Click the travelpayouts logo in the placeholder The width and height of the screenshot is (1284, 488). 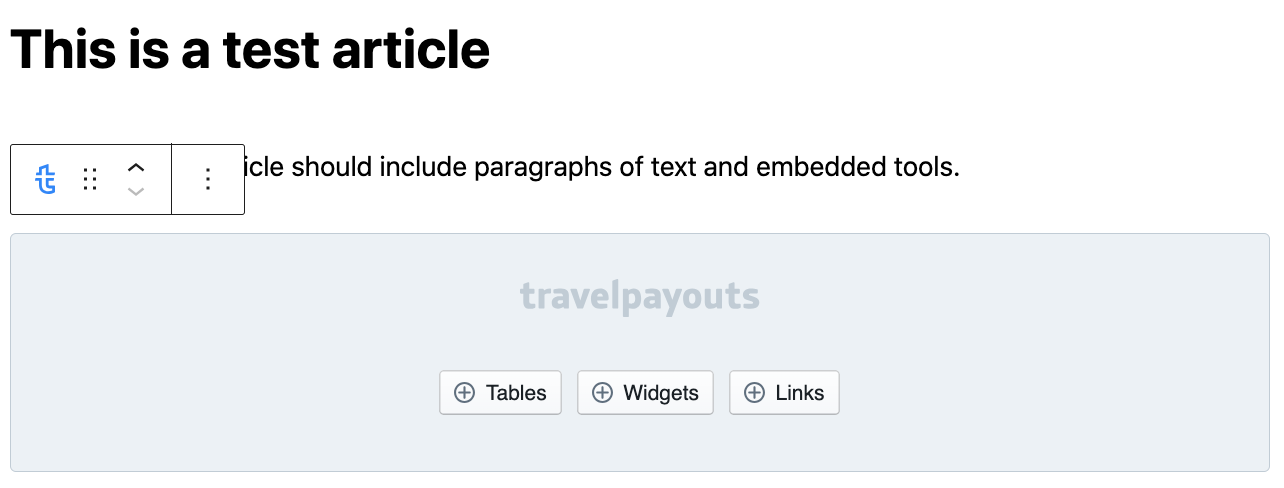pos(640,297)
